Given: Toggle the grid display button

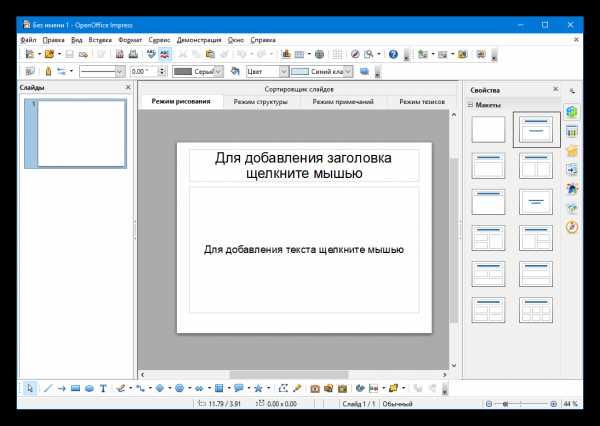Looking at the screenshot, I should point(337,54).
